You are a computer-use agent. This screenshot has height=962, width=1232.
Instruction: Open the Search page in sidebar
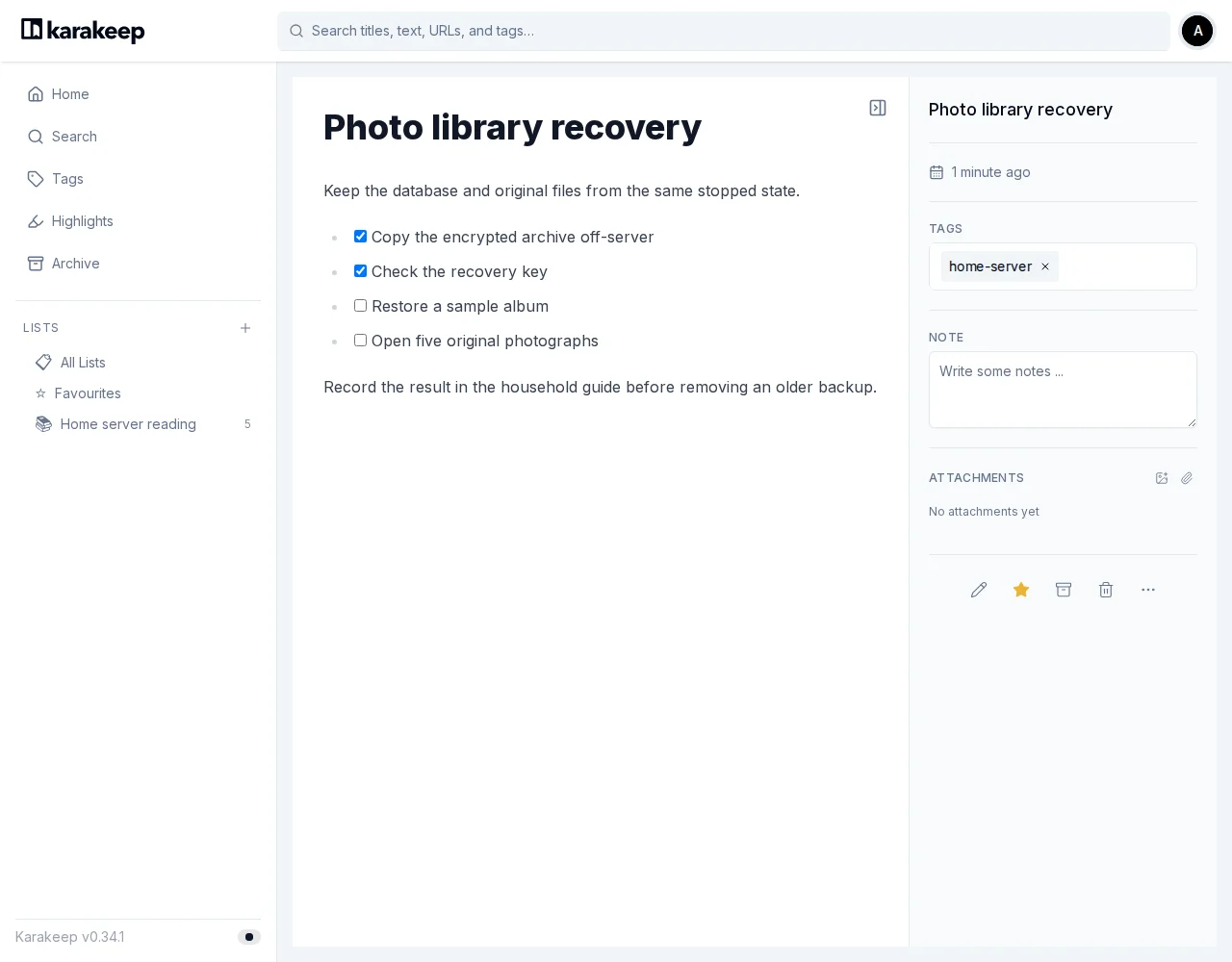pos(138,137)
